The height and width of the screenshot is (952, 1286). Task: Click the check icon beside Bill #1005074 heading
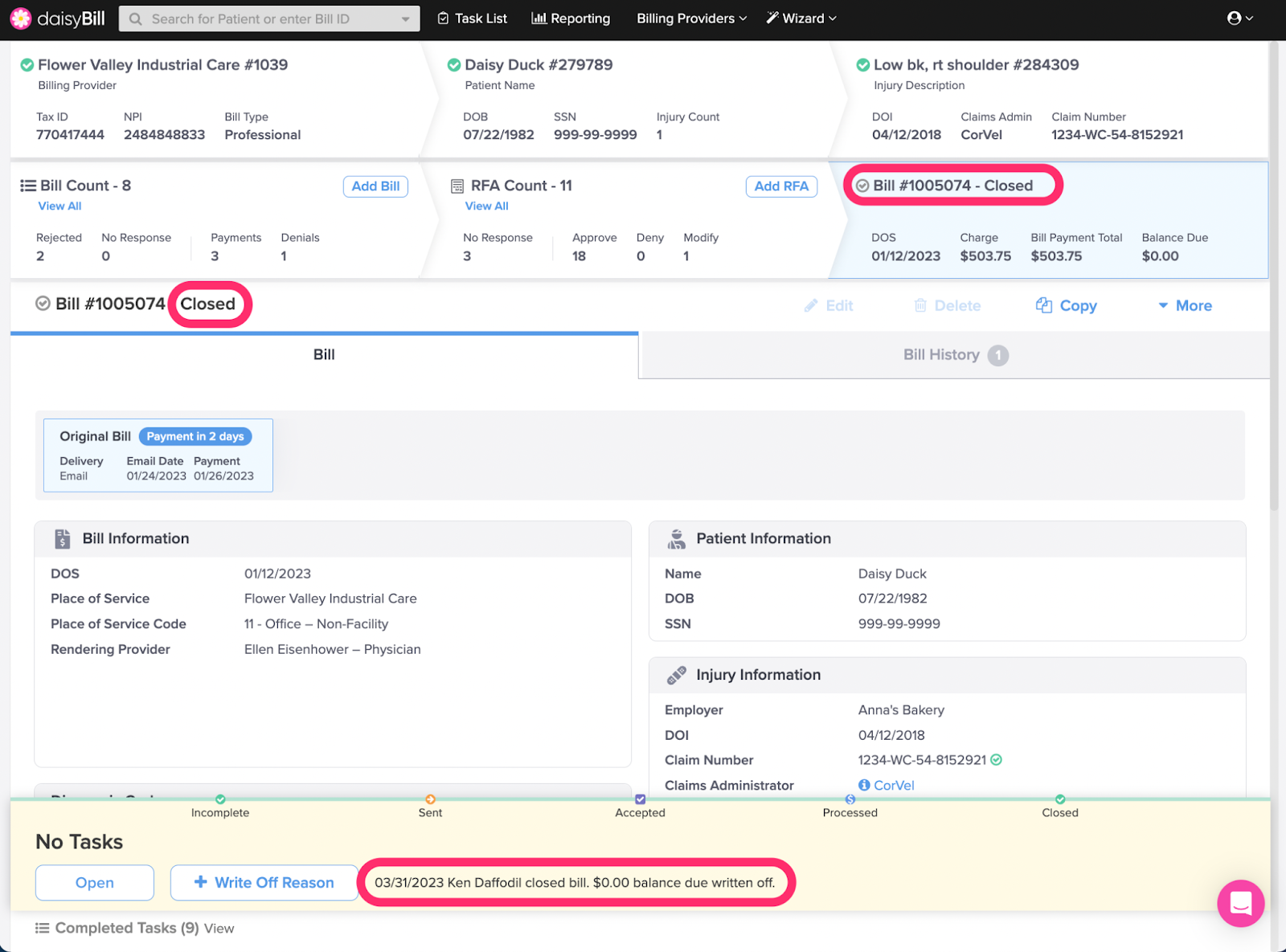tap(43, 304)
